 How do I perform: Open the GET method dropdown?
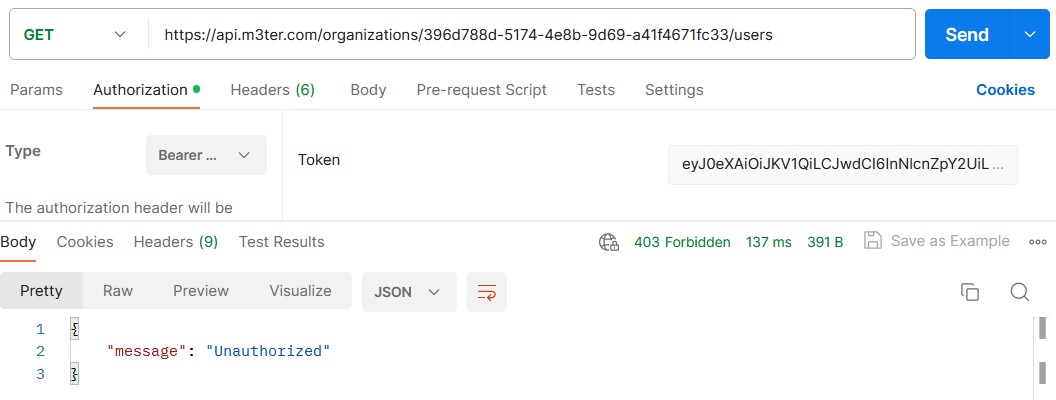(x=75, y=34)
